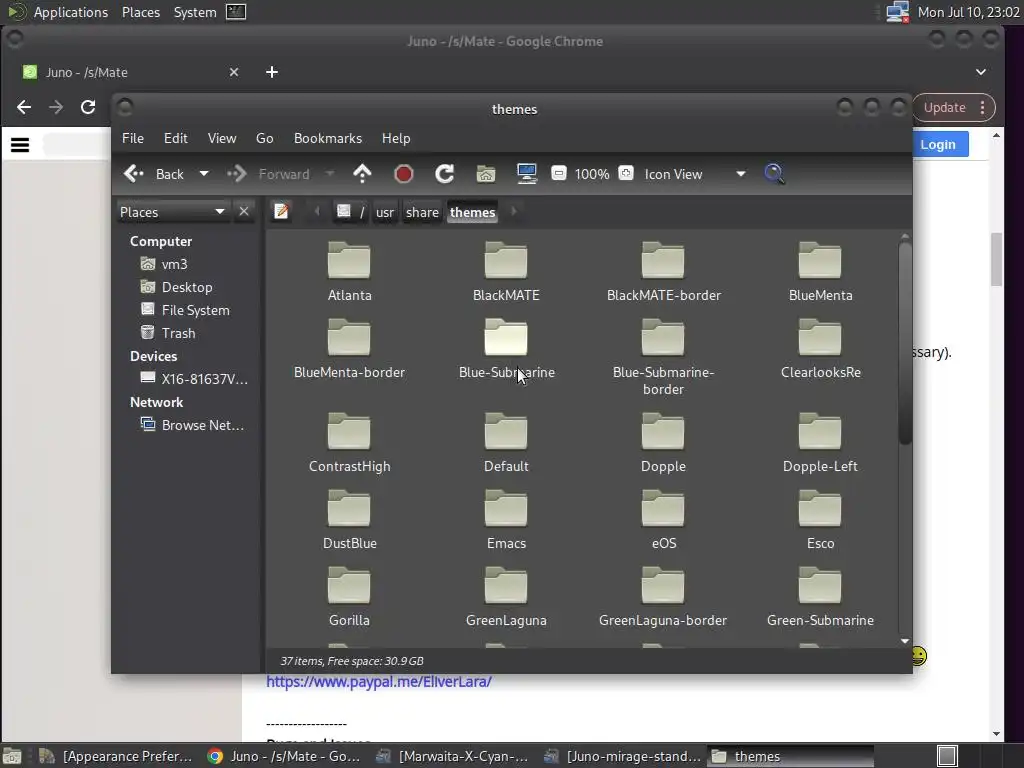
Task: Switch to Appearance Preferences taskbar entry
Action: point(116,756)
